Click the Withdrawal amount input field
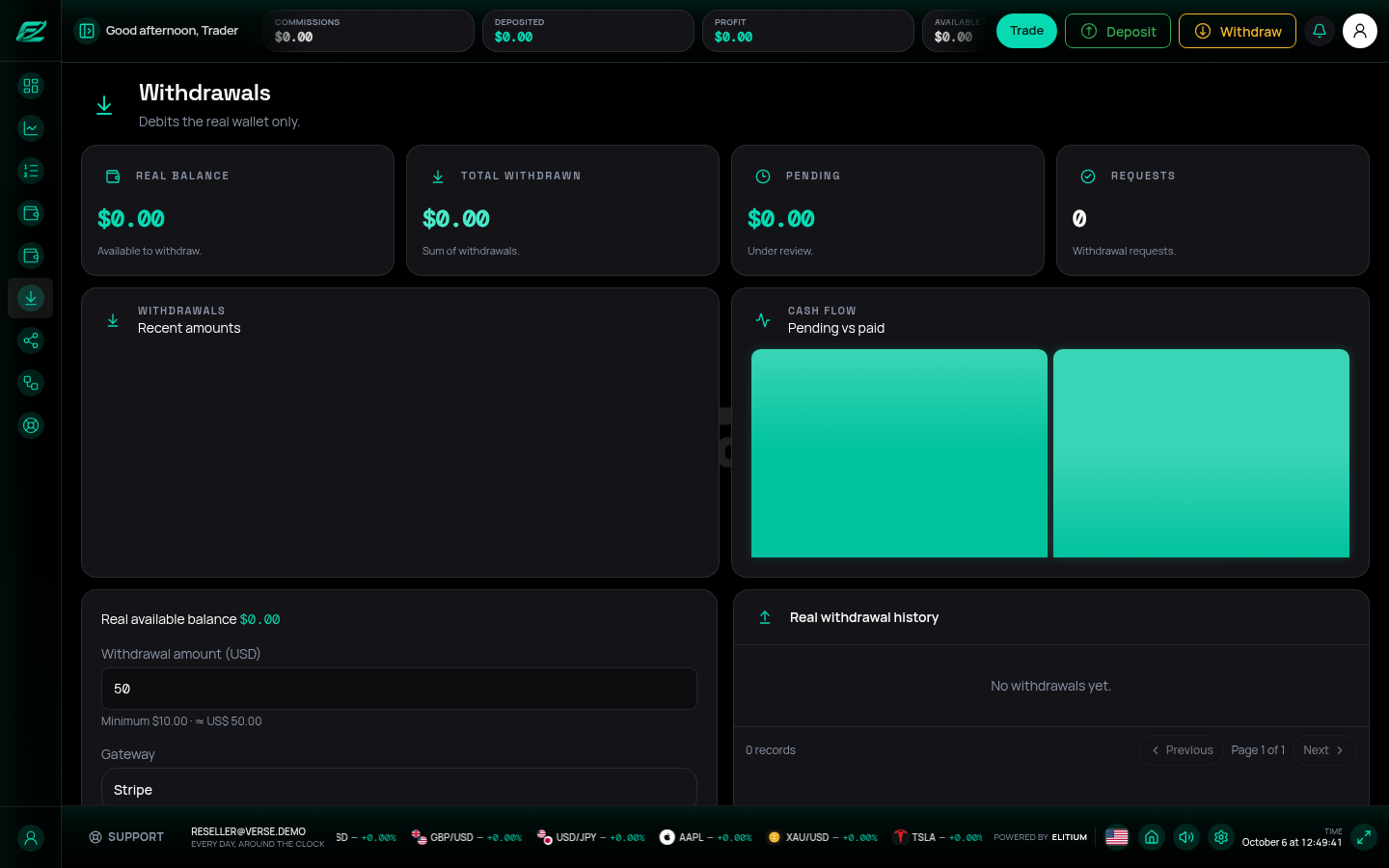1389x868 pixels. (399, 689)
